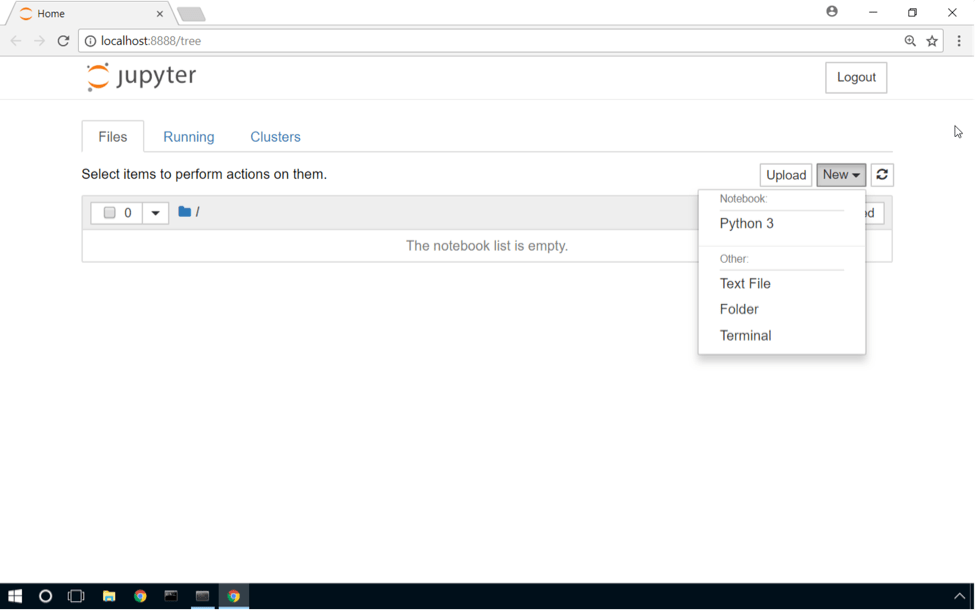Image resolution: width=975 pixels, height=610 pixels.
Task: Open the Windows Start menu
Action: (15, 596)
